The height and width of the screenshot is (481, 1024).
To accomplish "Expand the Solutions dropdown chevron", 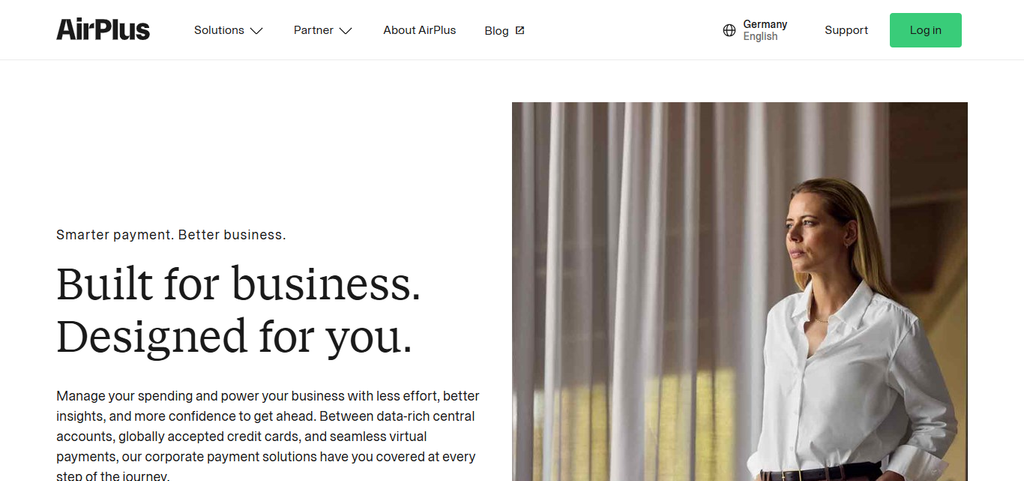I will point(257,31).
